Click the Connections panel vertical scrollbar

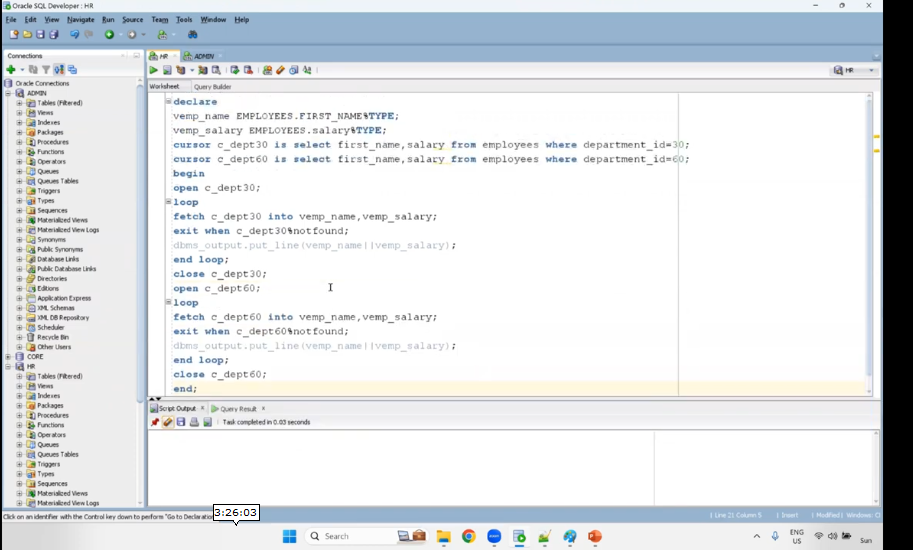point(140,242)
